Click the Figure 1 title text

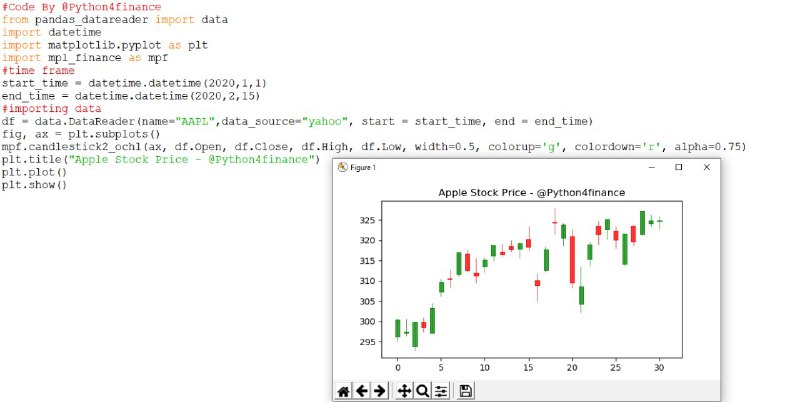[363, 167]
